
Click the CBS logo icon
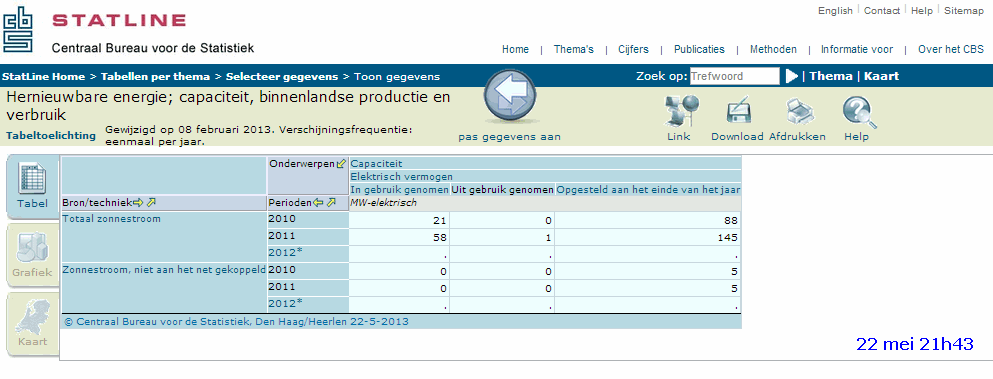[x=18, y=30]
